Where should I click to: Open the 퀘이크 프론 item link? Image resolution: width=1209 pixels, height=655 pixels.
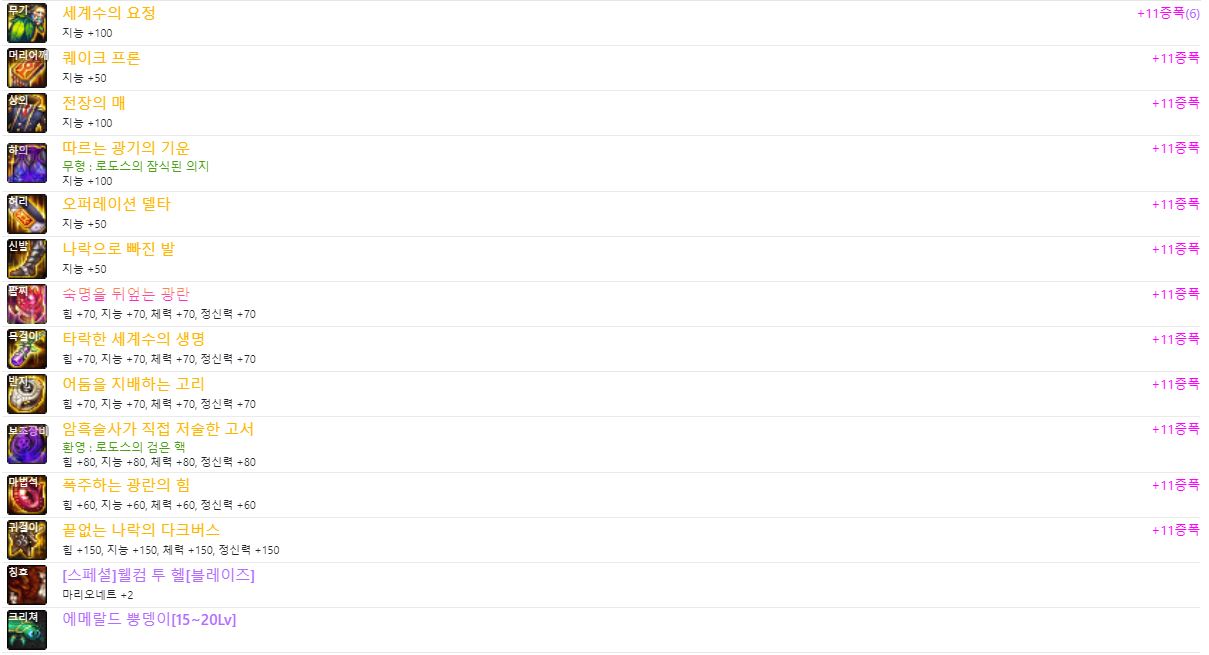click(x=101, y=58)
